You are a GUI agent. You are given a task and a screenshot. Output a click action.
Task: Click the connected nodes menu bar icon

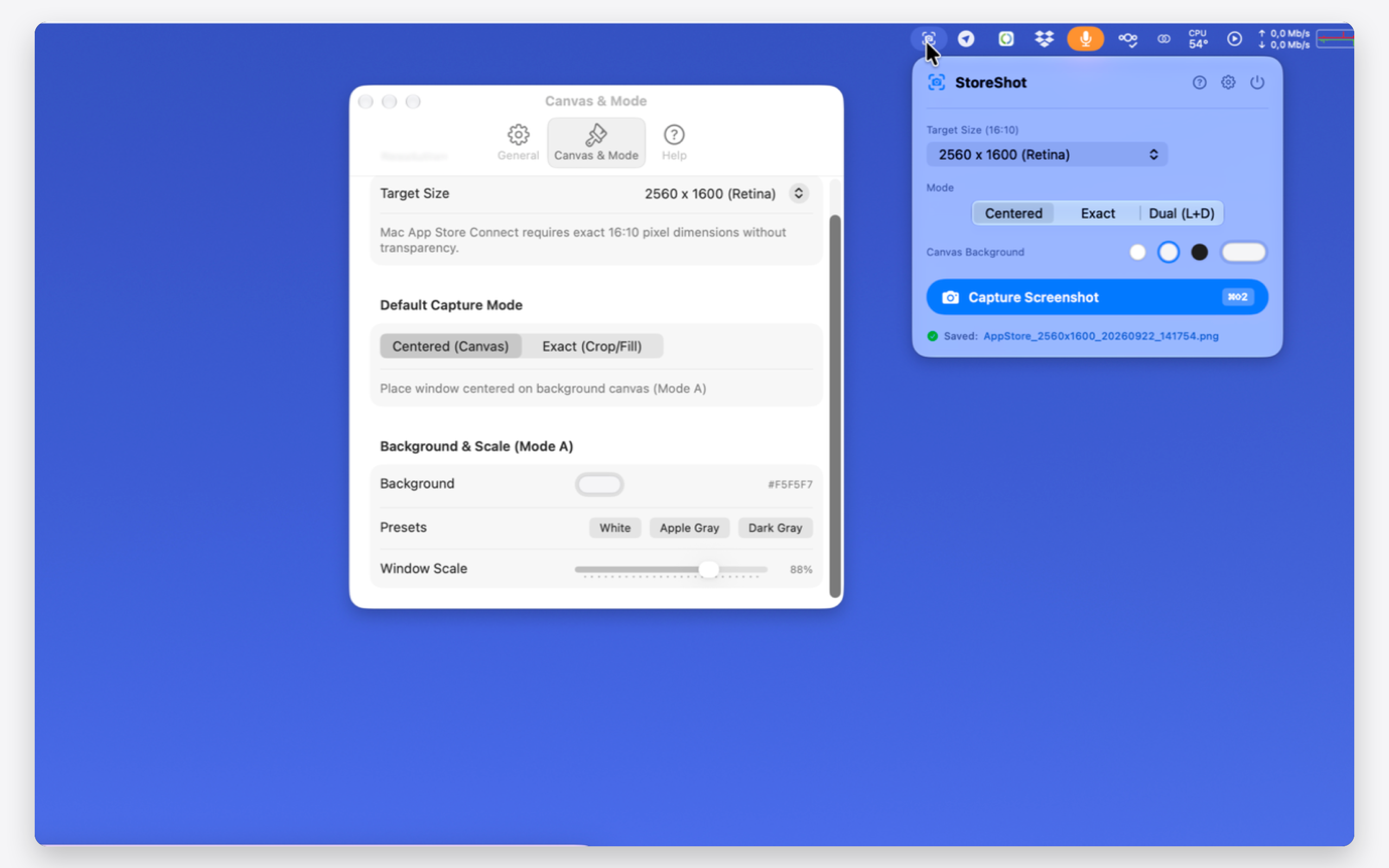pos(1127,39)
